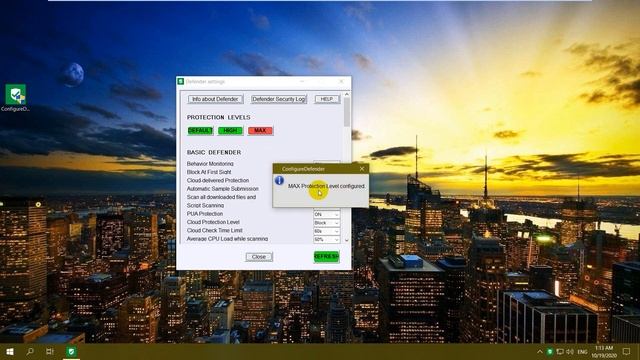Show hidden system tray icons
This screenshot has width=640, height=360.
pos(540,351)
